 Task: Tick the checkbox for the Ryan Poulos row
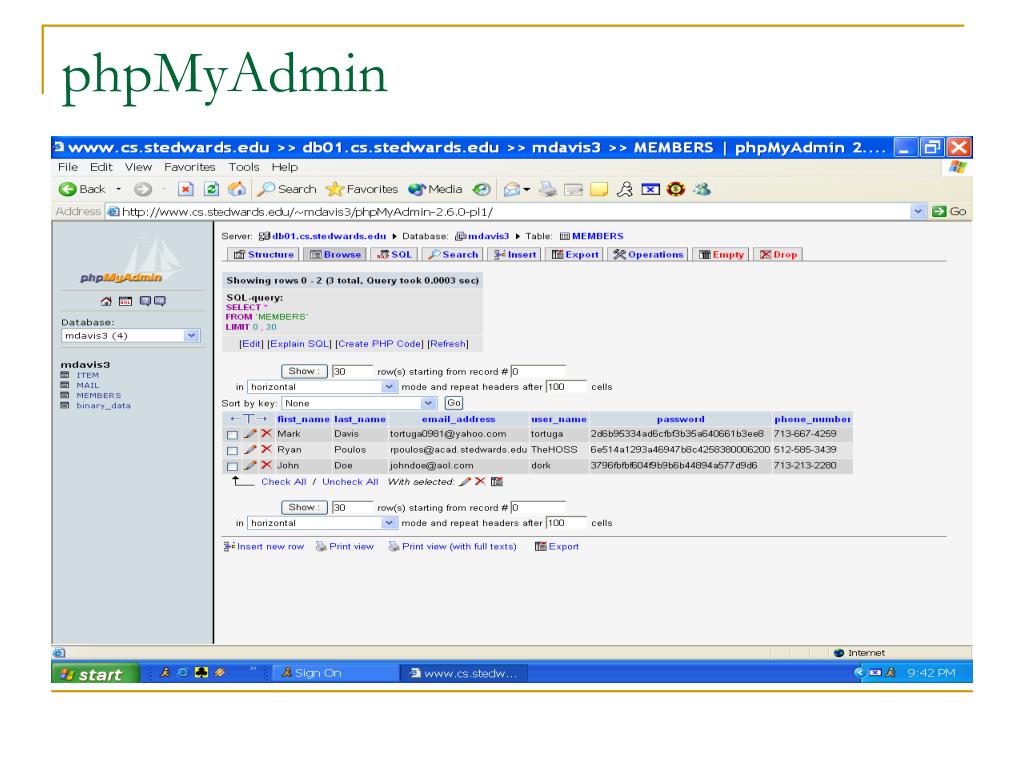coord(232,451)
